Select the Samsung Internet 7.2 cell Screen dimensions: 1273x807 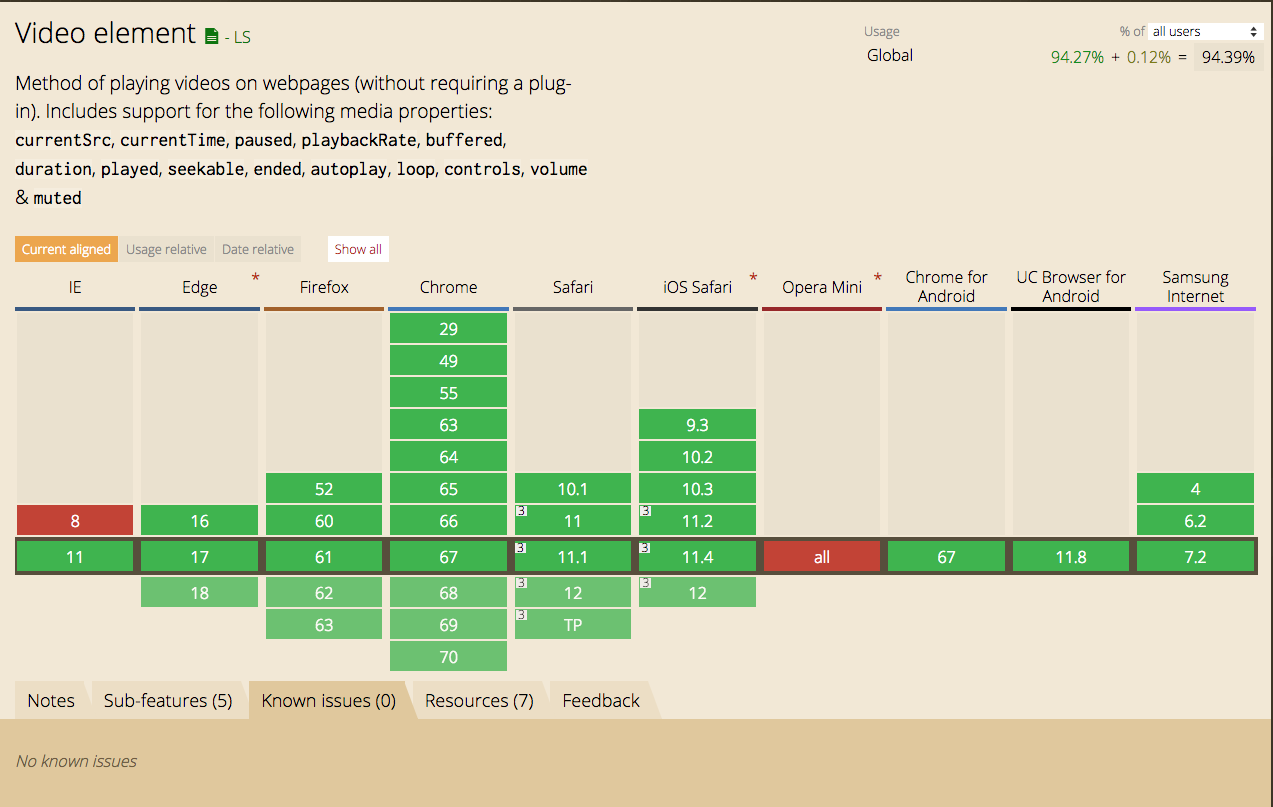[1195, 556]
